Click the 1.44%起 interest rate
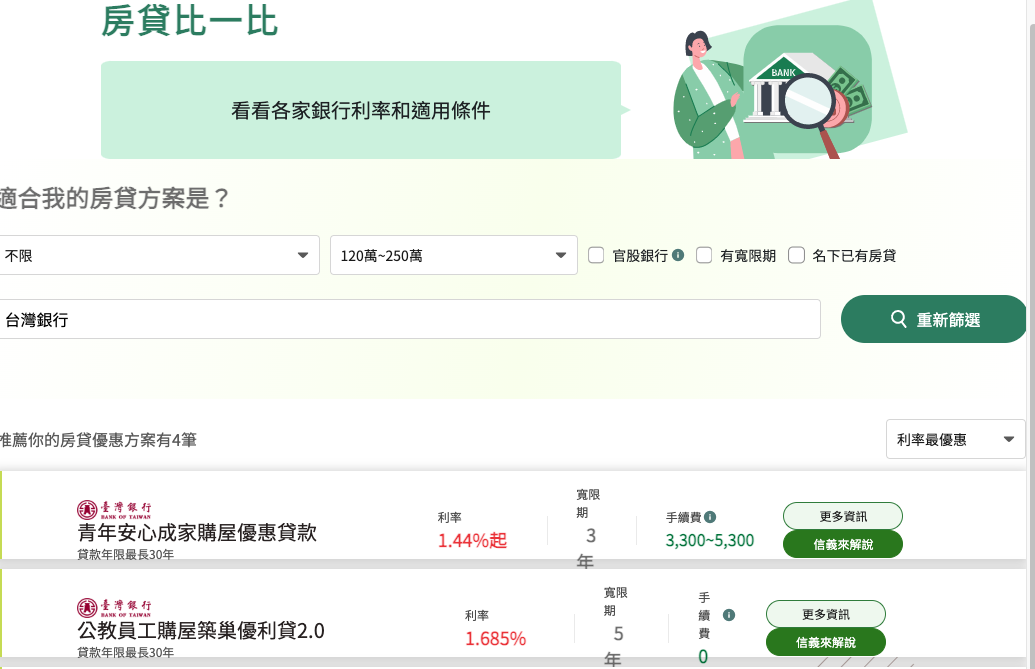Screen dimensions: 1035x669 (472, 541)
